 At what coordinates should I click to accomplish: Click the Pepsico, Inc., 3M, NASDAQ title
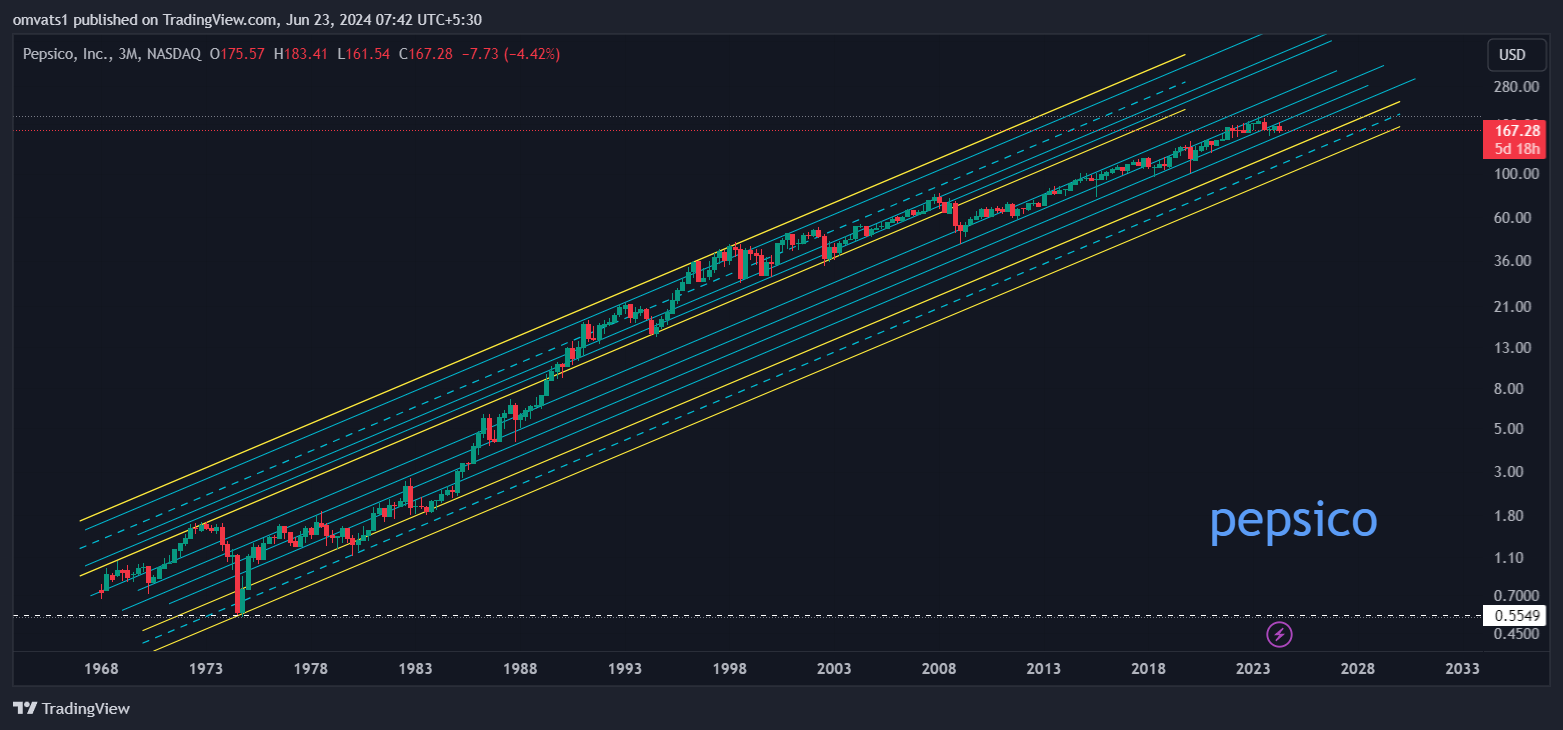pos(112,54)
